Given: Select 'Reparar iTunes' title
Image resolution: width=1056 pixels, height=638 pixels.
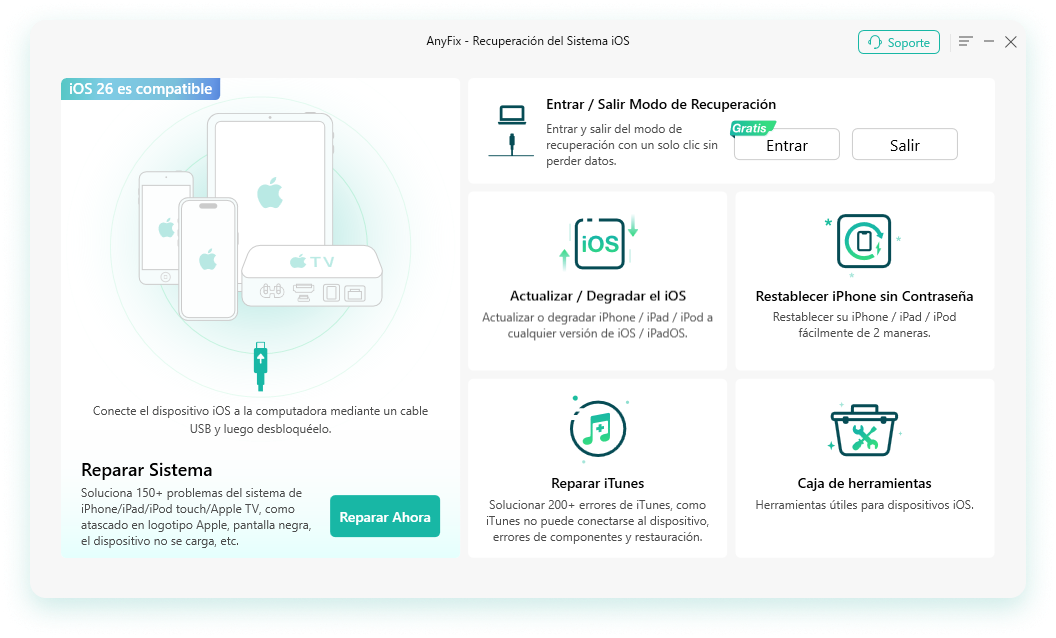Looking at the screenshot, I should [x=597, y=483].
